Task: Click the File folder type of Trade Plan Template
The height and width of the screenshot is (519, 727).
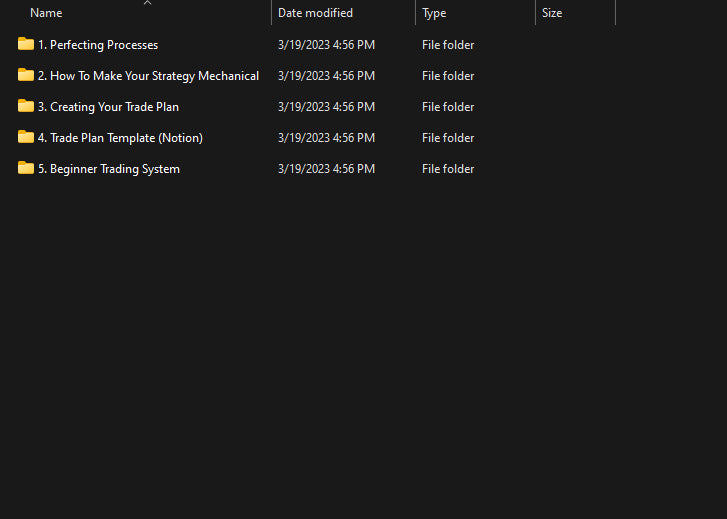Action: [448, 138]
